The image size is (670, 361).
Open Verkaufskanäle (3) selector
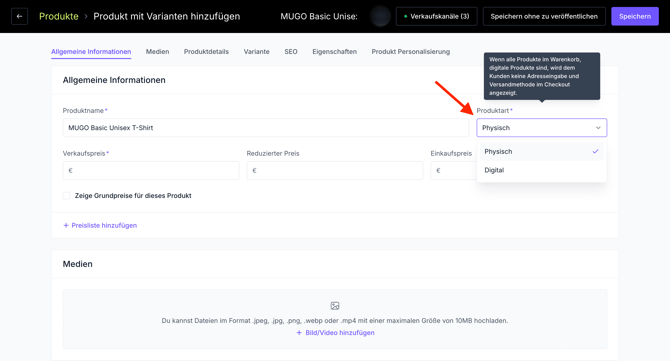coord(436,16)
